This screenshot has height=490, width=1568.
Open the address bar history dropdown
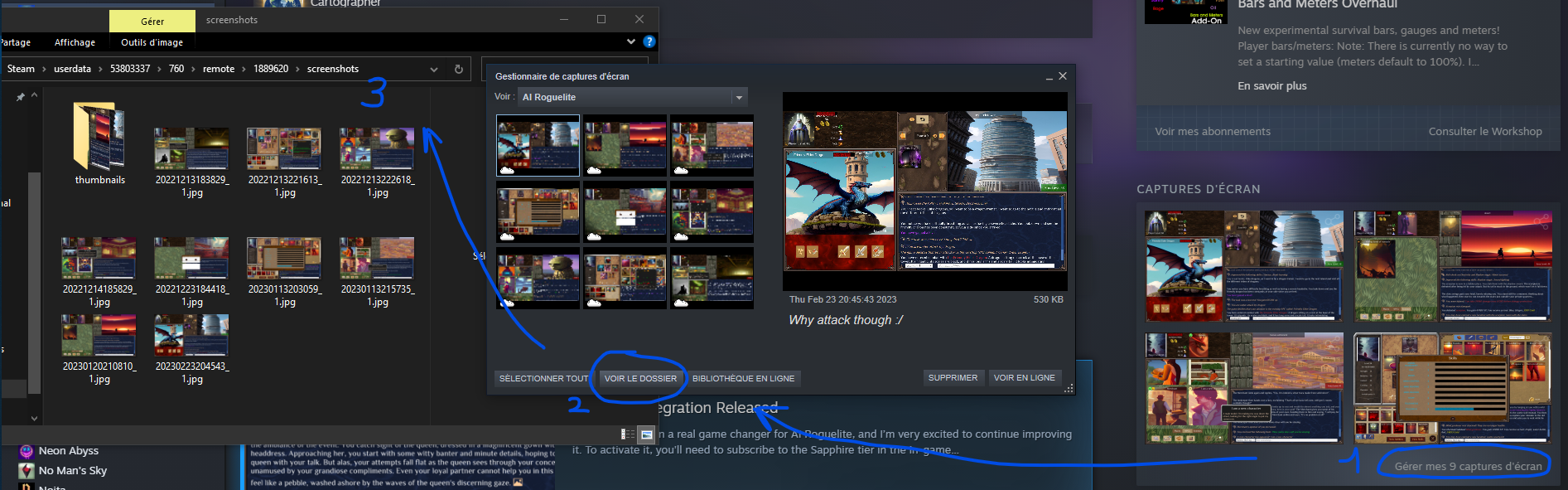click(434, 69)
